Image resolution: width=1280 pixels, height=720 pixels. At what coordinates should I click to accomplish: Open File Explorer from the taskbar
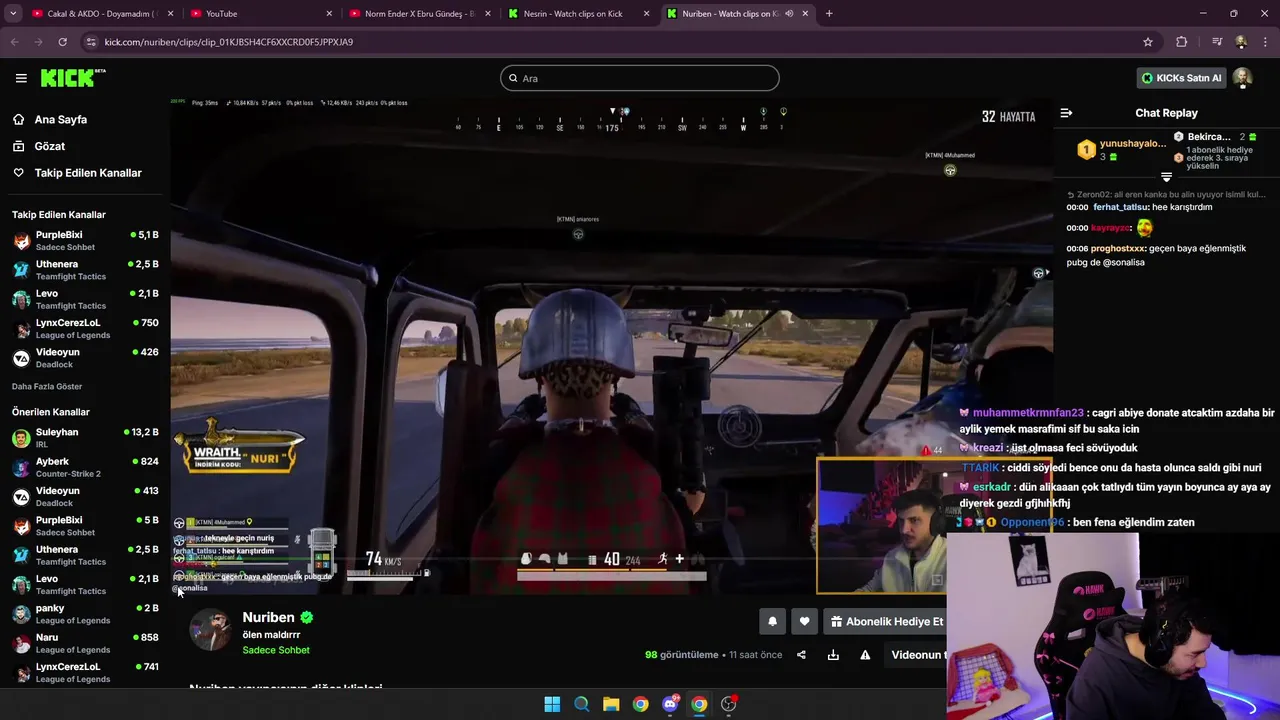pyautogui.click(x=611, y=704)
